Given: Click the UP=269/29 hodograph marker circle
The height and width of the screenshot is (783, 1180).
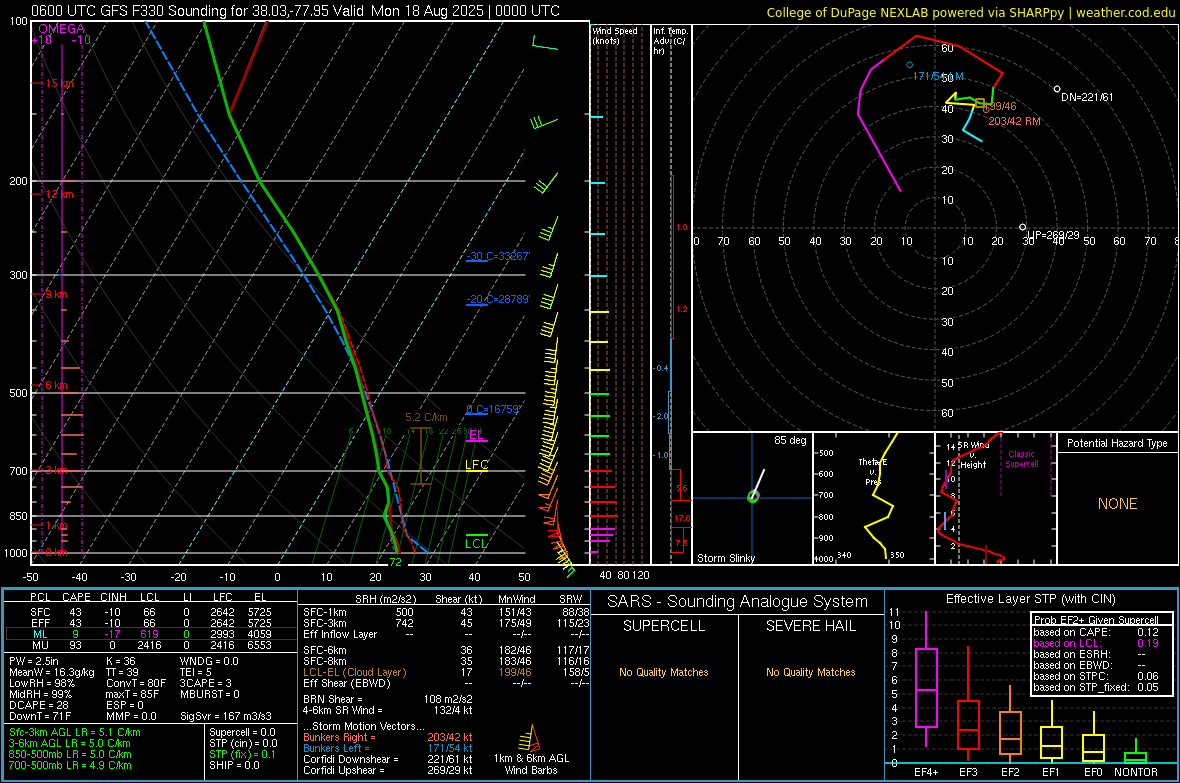Looking at the screenshot, I should [1022, 227].
